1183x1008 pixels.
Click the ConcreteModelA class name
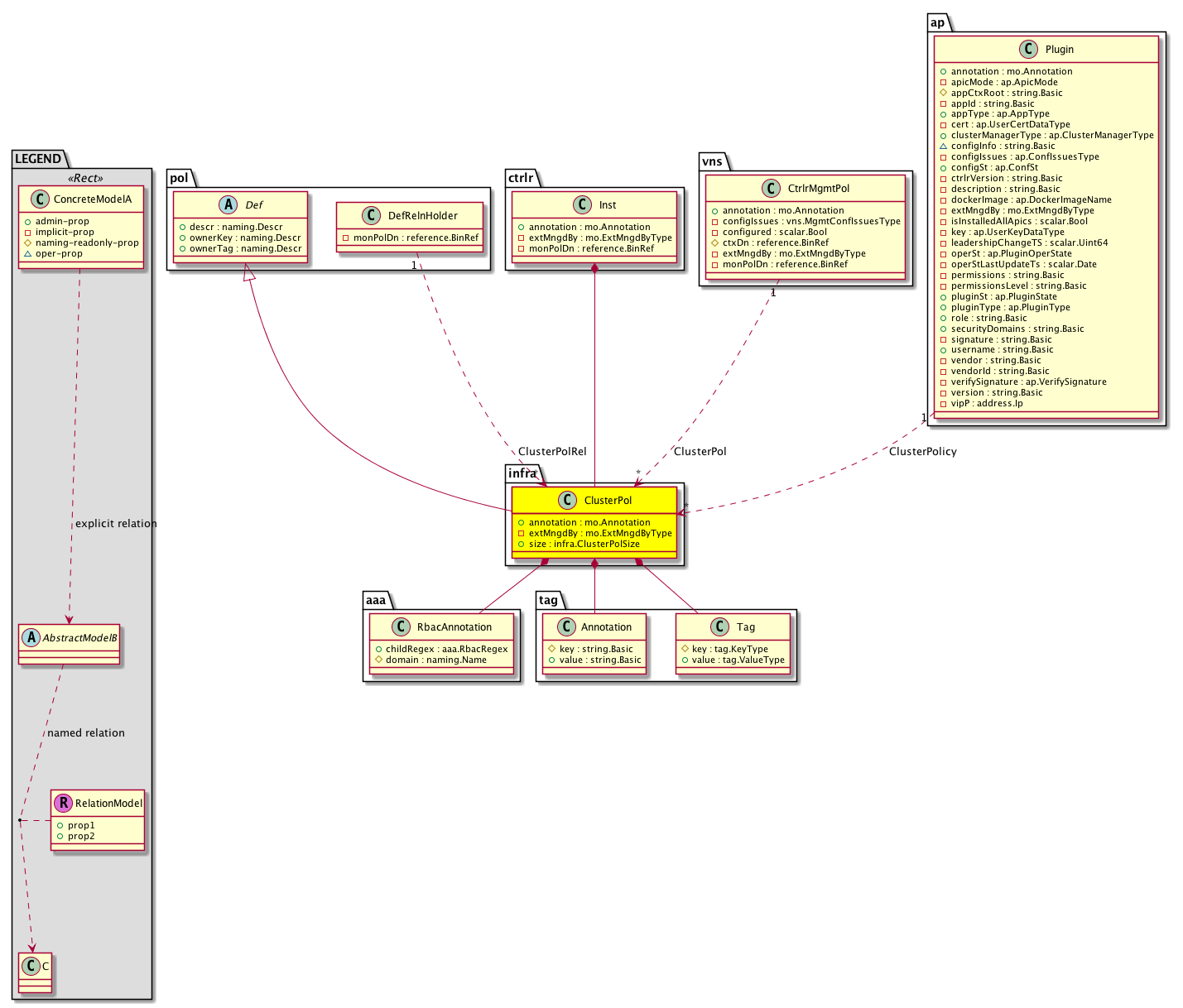[92, 199]
